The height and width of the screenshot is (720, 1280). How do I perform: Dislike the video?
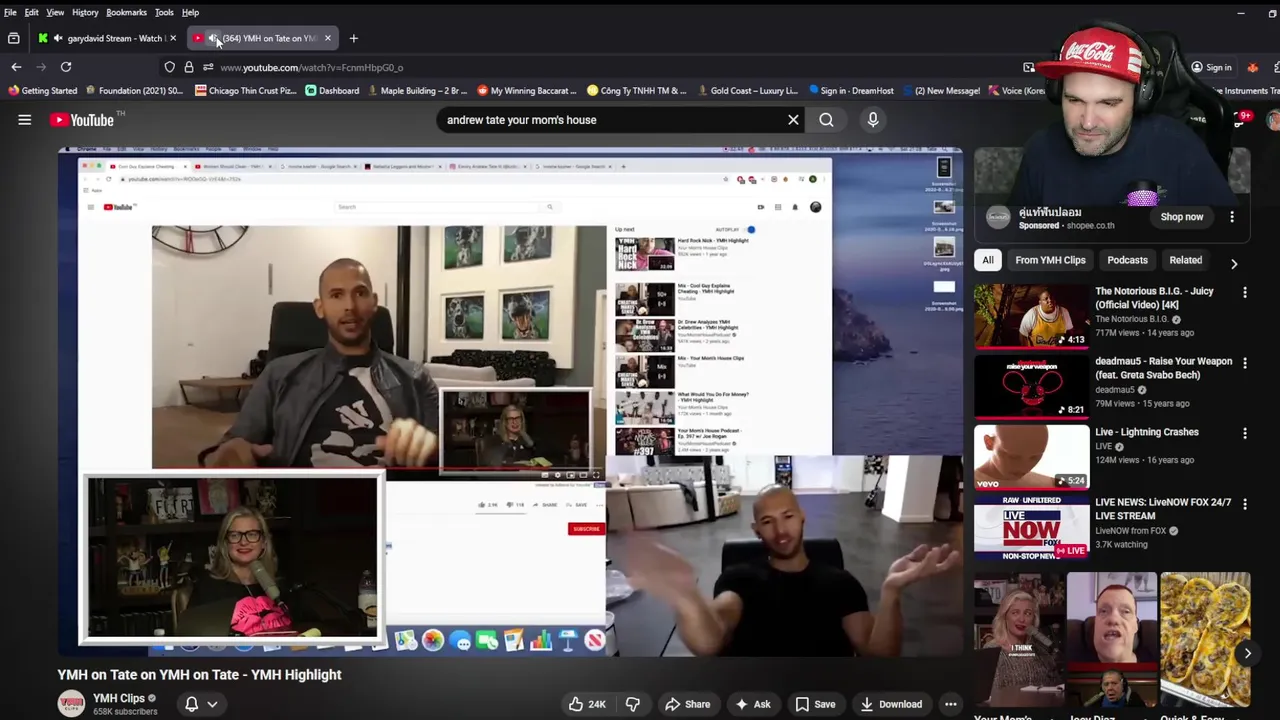[633, 704]
